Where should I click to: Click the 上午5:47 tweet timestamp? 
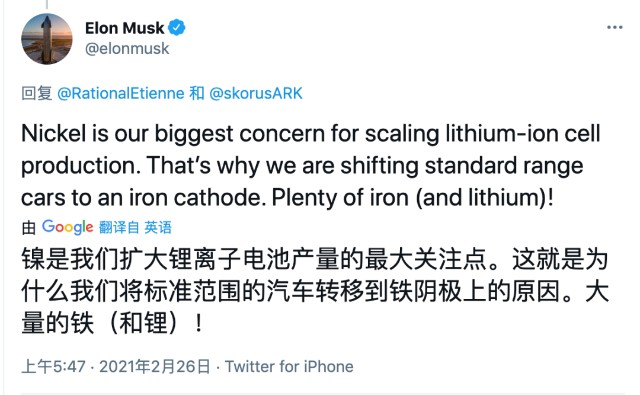[x=53, y=366]
